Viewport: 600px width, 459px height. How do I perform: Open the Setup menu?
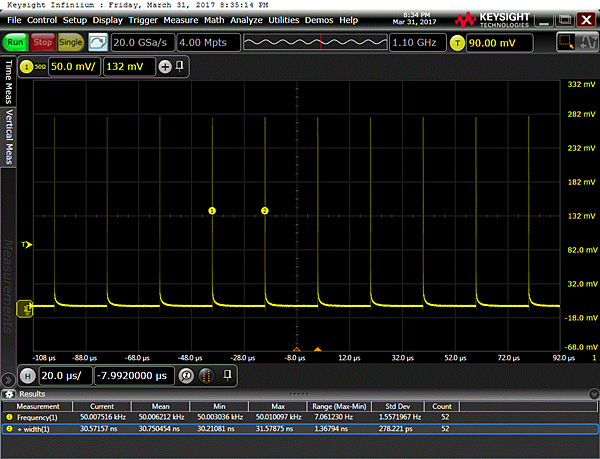coord(75,20)
